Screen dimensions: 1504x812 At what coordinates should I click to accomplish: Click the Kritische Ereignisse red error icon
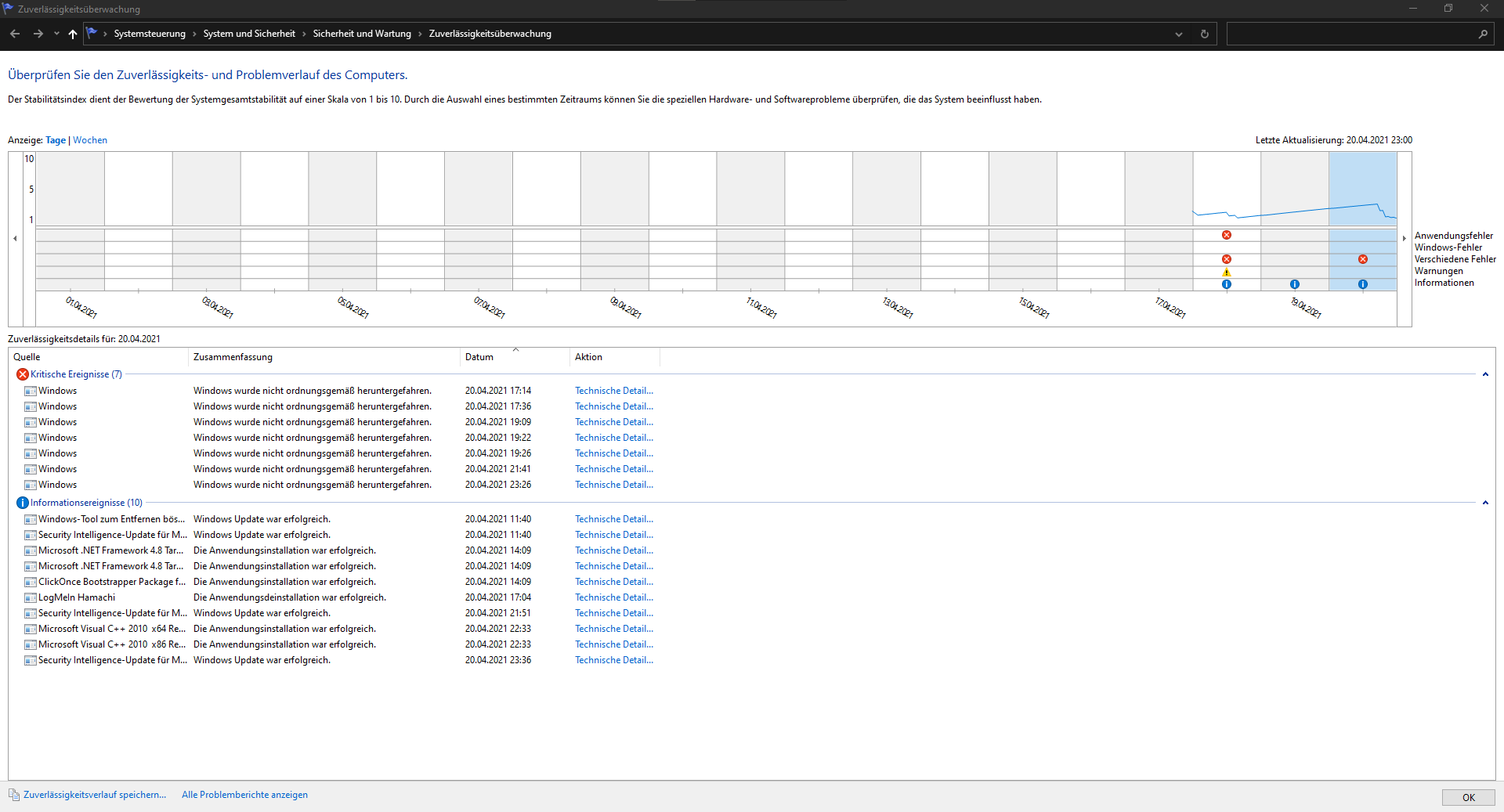click(x=23, y=374)
